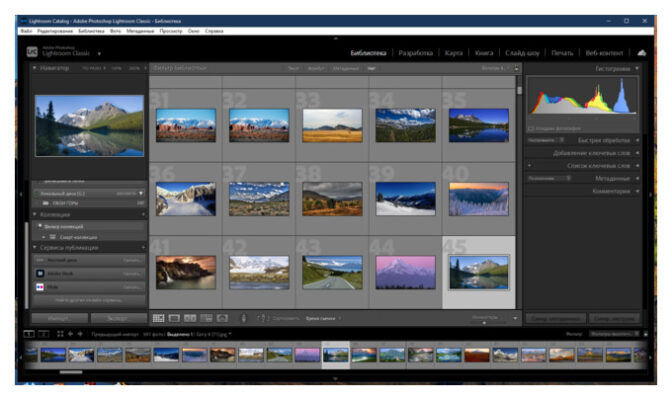Hide filmstrip with bottom edge arrow
This screenshot has width=672, height=400.
(x=336, y=379)
